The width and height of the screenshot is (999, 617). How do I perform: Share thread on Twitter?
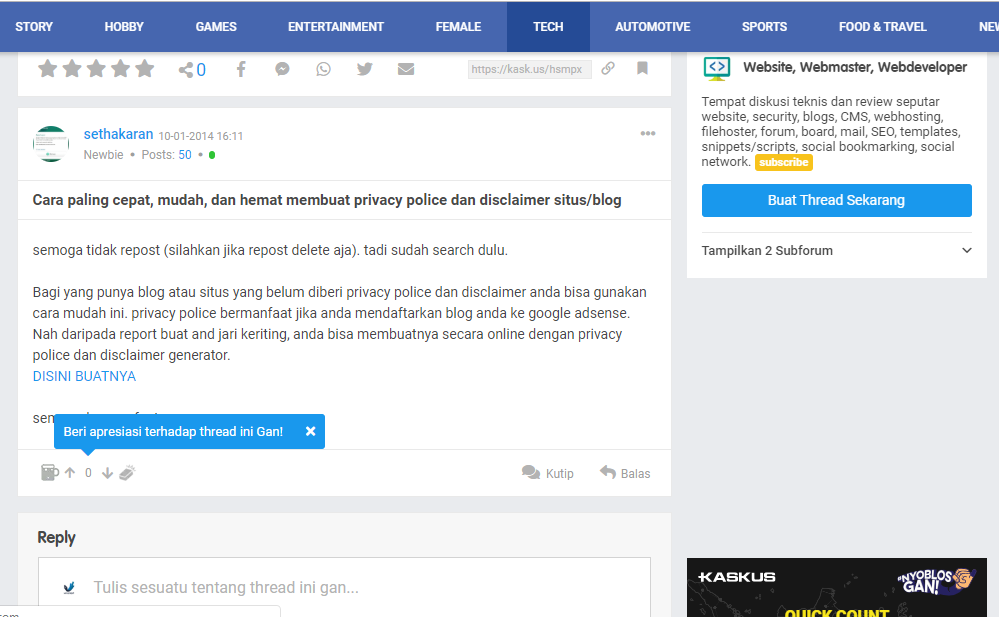[x=364, y=69]
